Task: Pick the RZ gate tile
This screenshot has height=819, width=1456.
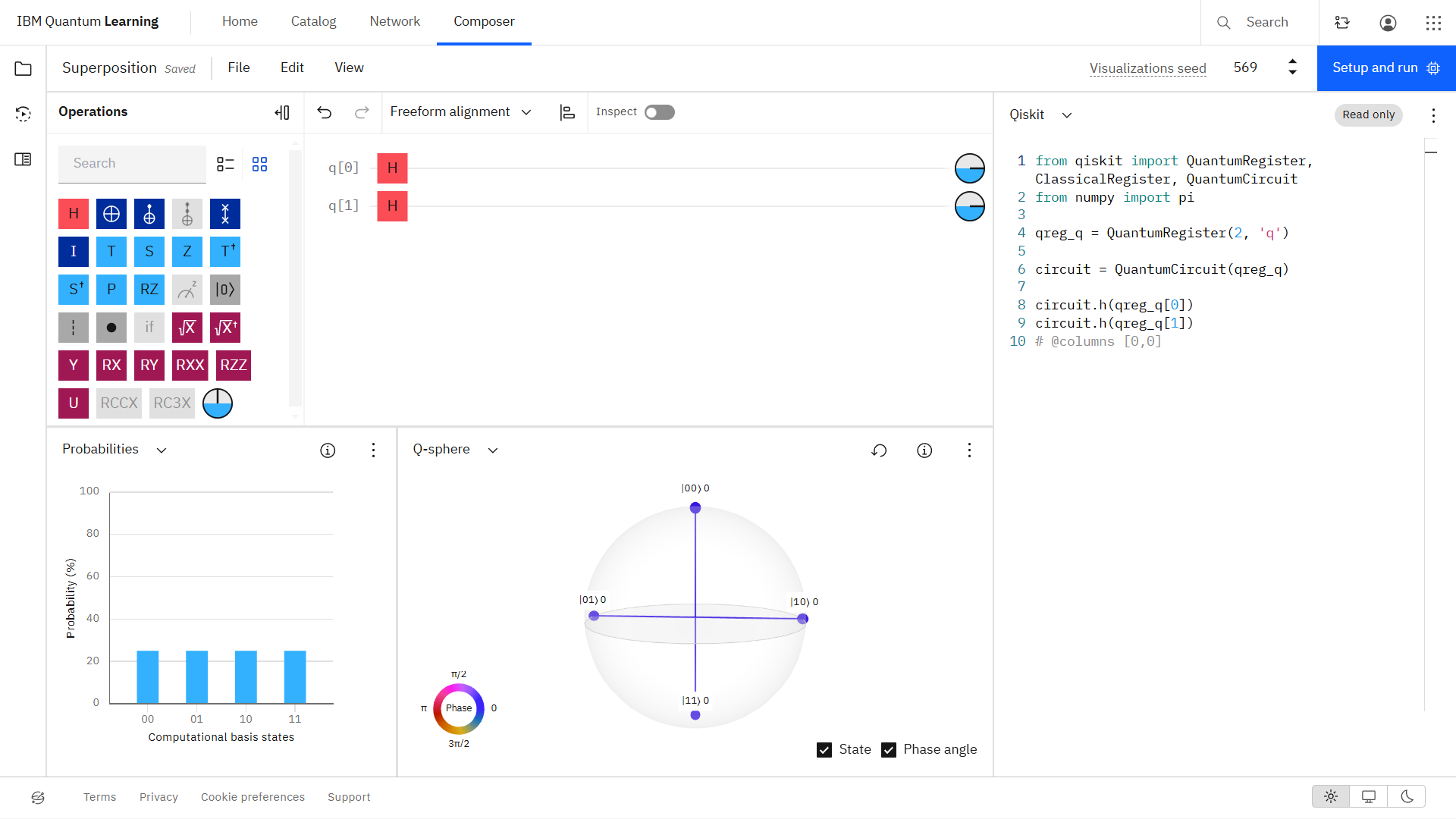Action: tap(149, 290)
